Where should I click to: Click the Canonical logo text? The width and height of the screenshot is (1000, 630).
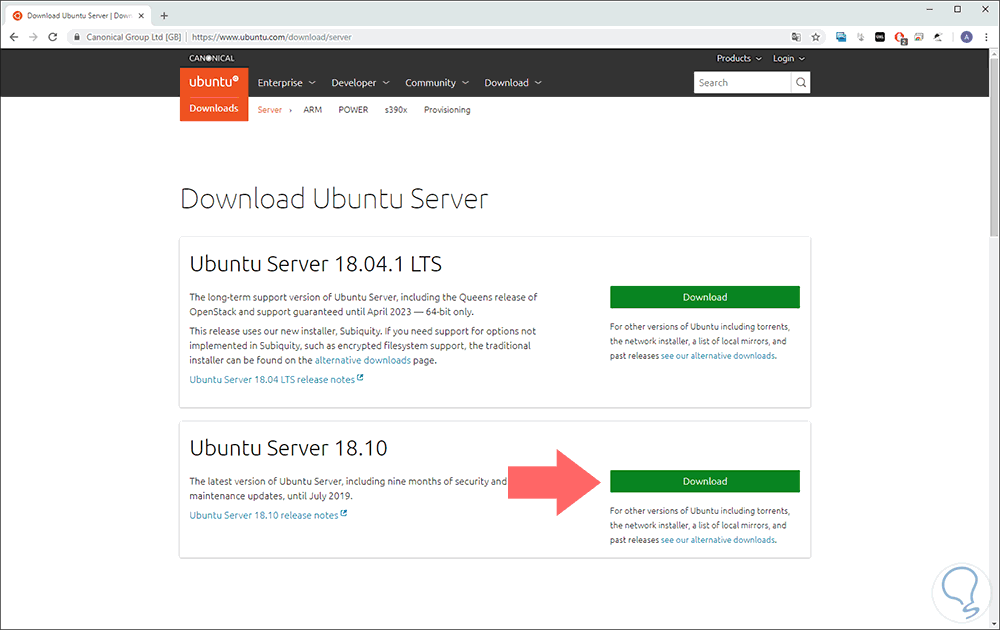212,58
